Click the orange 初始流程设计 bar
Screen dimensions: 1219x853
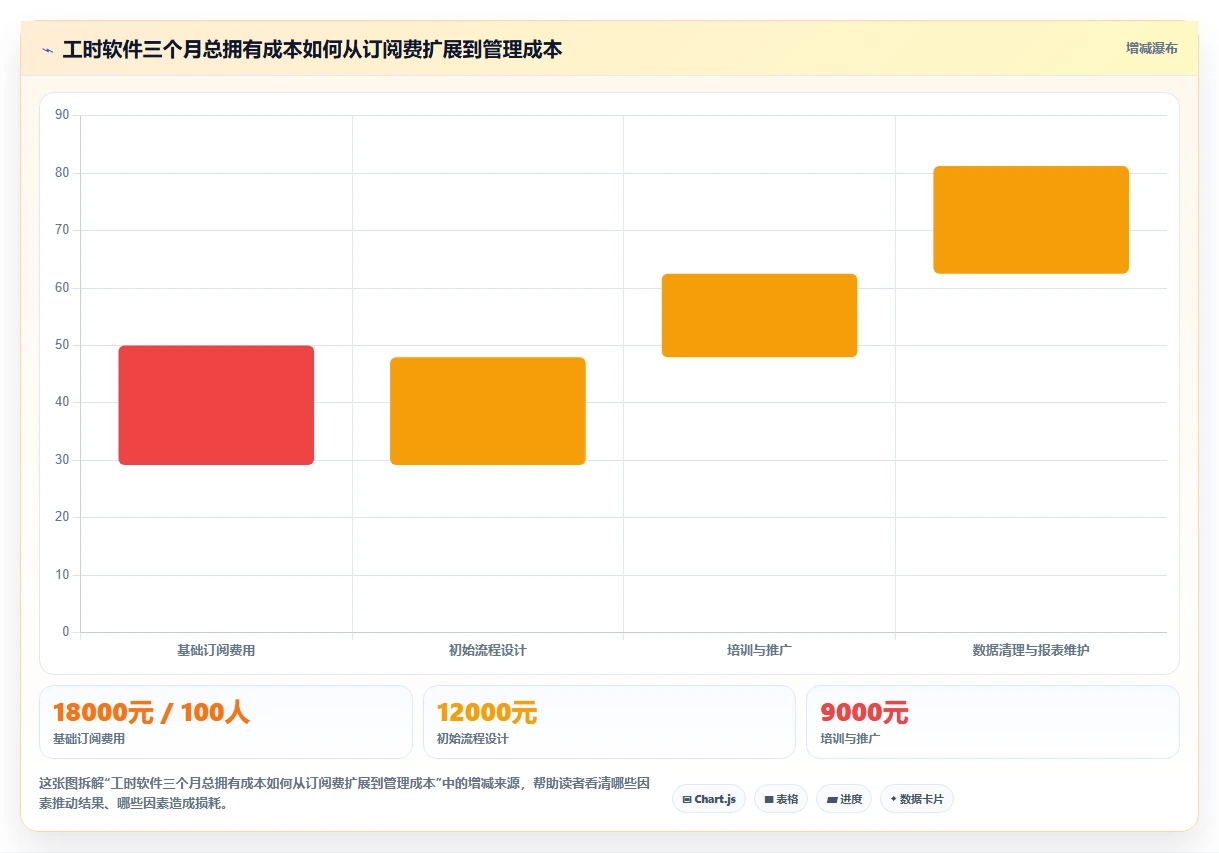488,411
